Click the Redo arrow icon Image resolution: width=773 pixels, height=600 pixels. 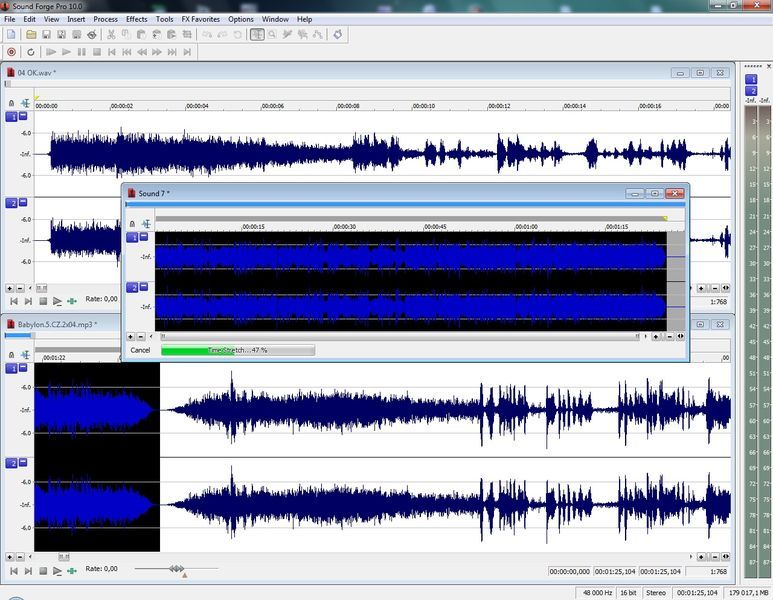(222, 35)
